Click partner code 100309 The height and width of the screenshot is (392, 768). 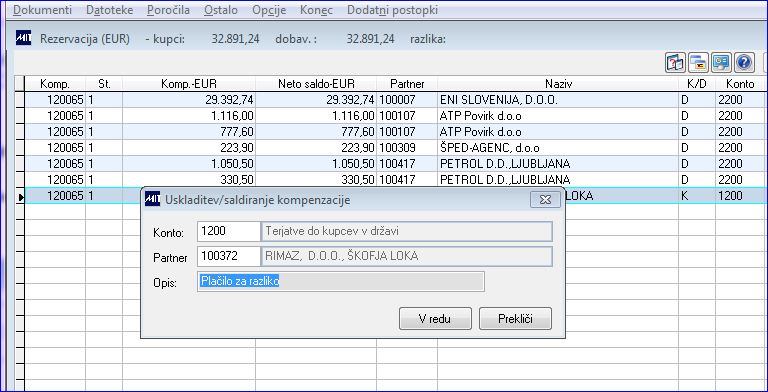click(407, 148)
